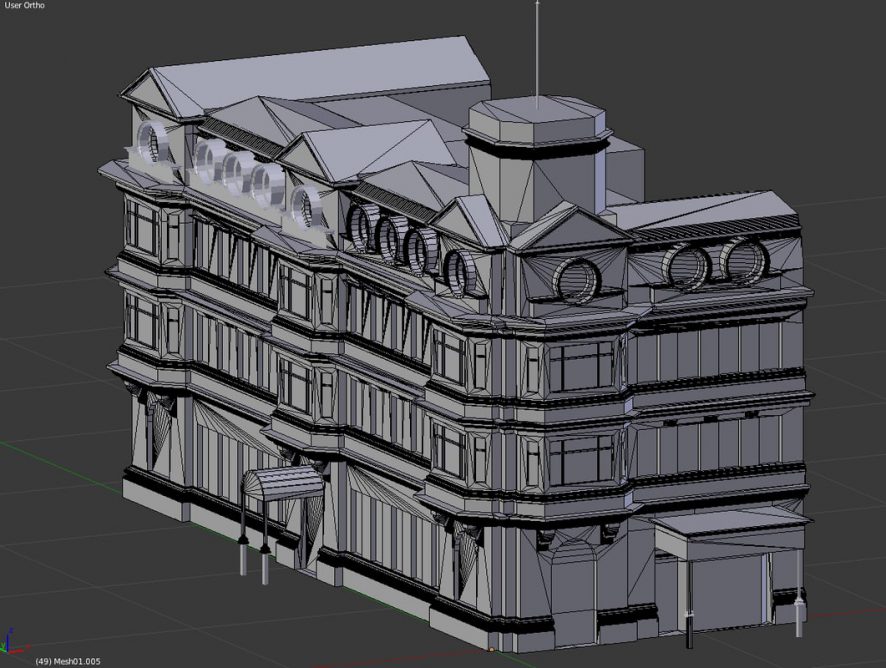Click the Mesh01.005 object name text
The width and height of the screenshot is (886, 668).
[73, 661]
